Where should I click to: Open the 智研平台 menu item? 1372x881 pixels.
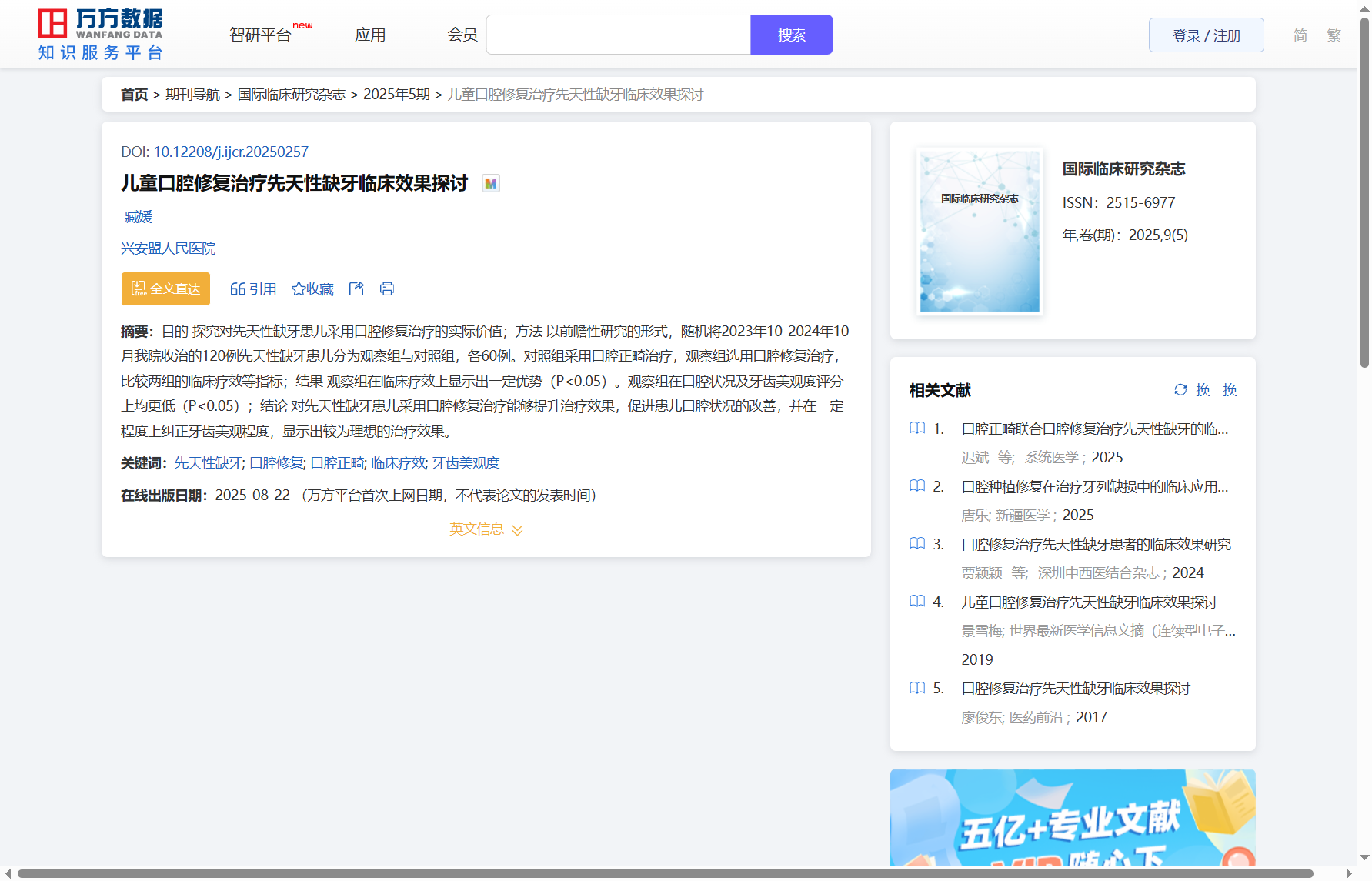pos(261,35)
